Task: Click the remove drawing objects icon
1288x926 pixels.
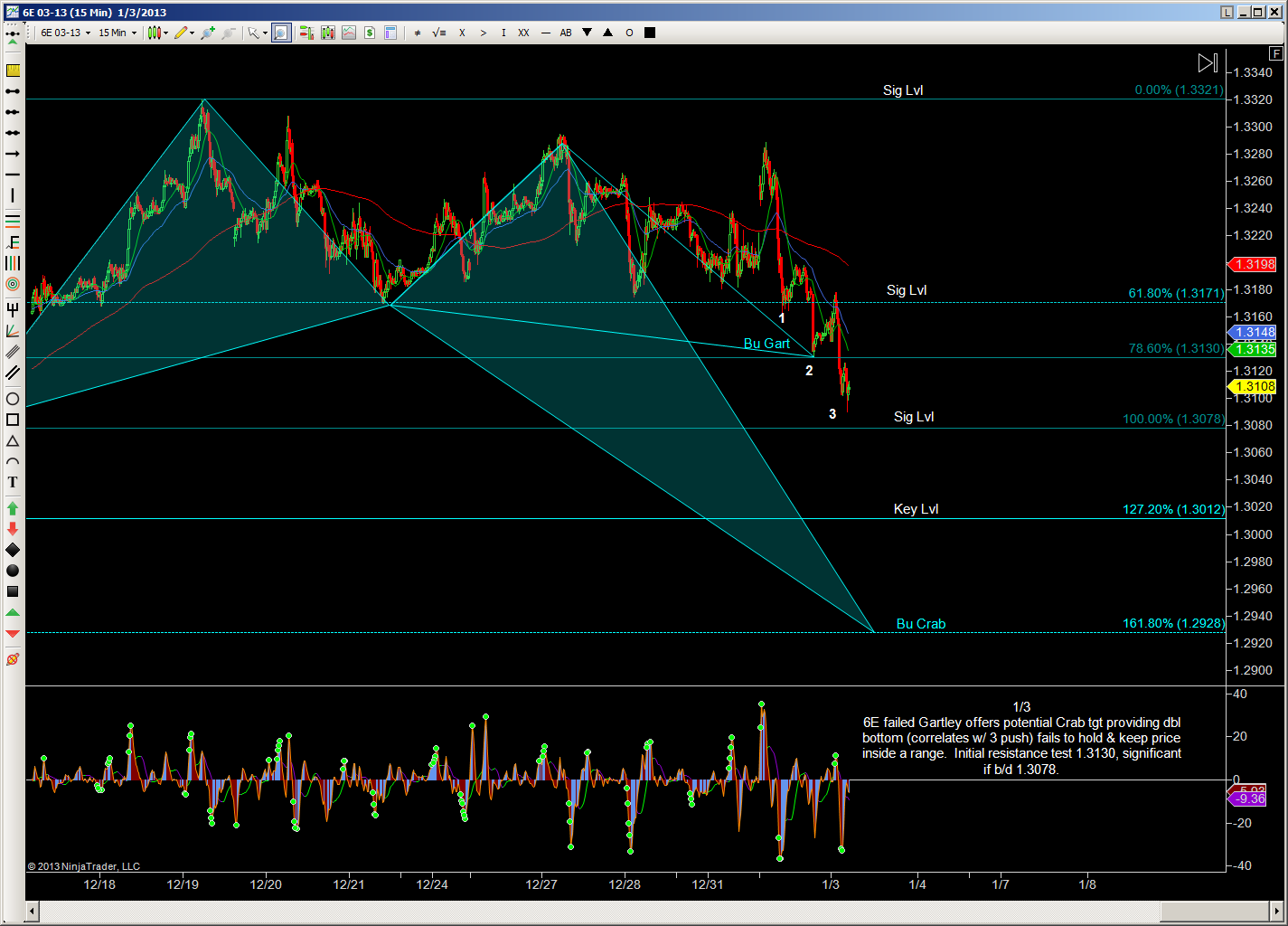Action: [13, 659]
